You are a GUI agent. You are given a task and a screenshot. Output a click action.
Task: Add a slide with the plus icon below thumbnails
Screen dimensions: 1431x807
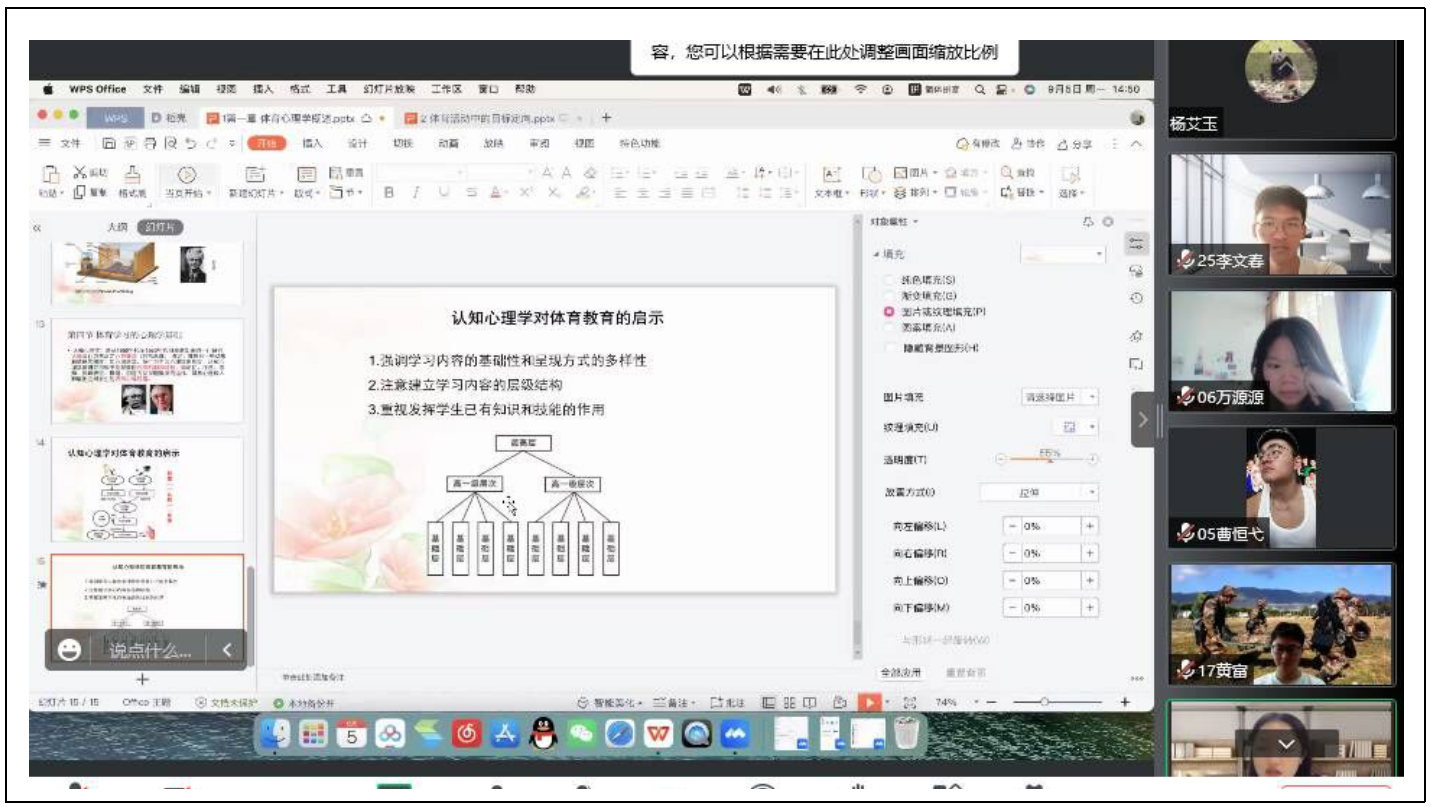[x=142, y=680]
